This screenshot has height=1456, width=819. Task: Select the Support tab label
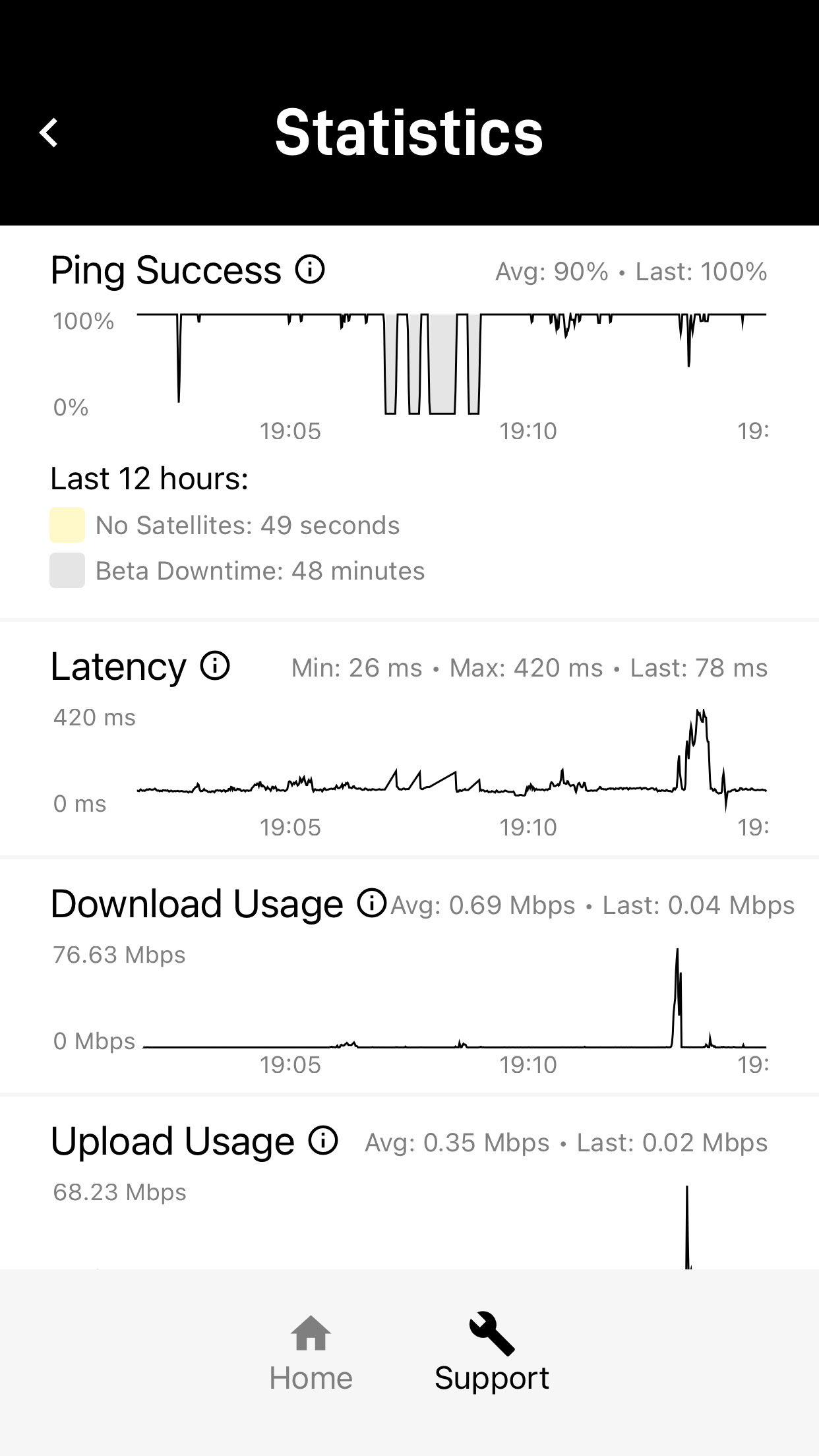pyautogui.click(x=492, y=1378)
